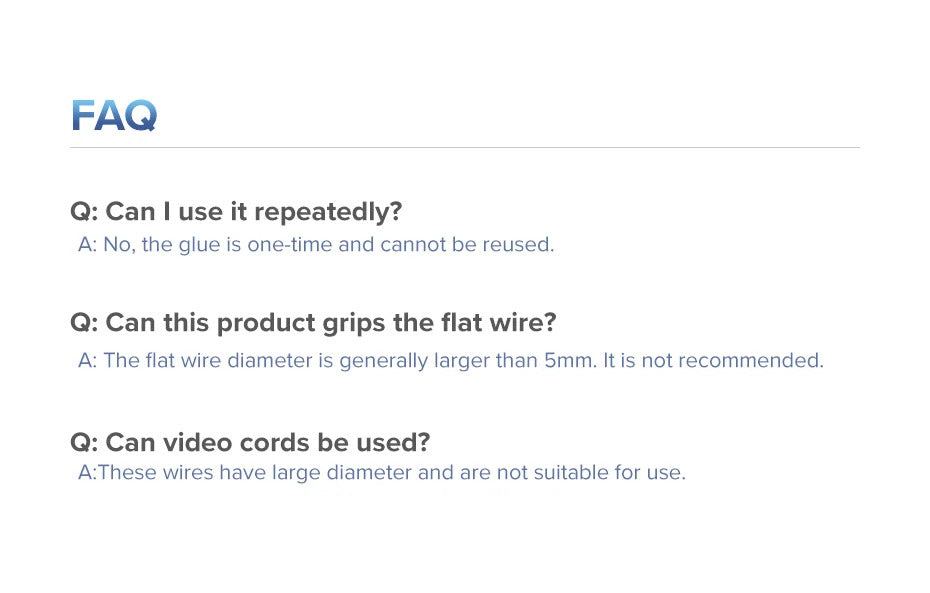
Task: Click the "Q:" before the video cords question
Action: click(83, 442)
